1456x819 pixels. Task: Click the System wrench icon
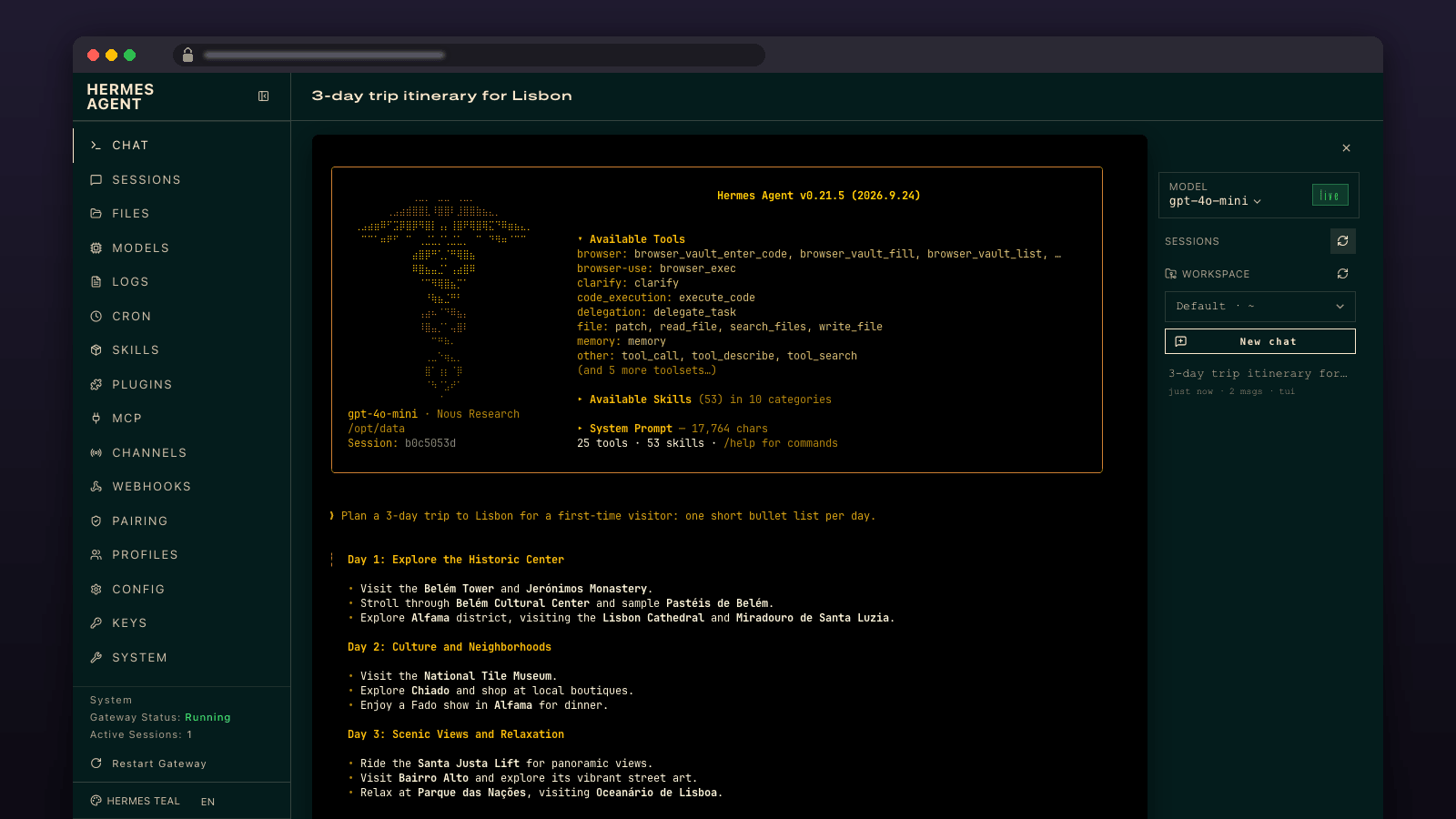point(96,658)
